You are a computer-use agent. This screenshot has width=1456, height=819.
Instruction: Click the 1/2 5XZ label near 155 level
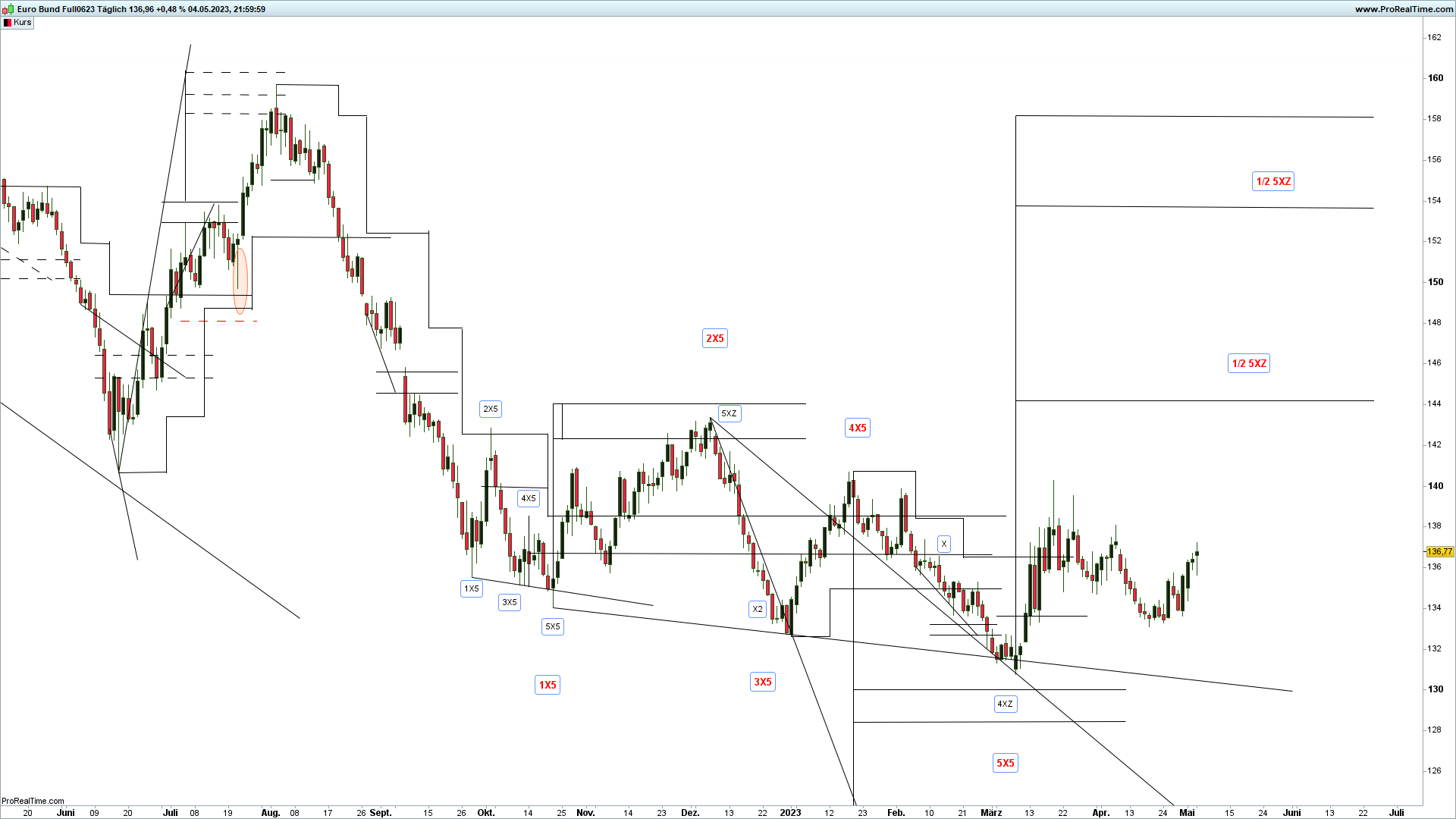click(1273, 181)
